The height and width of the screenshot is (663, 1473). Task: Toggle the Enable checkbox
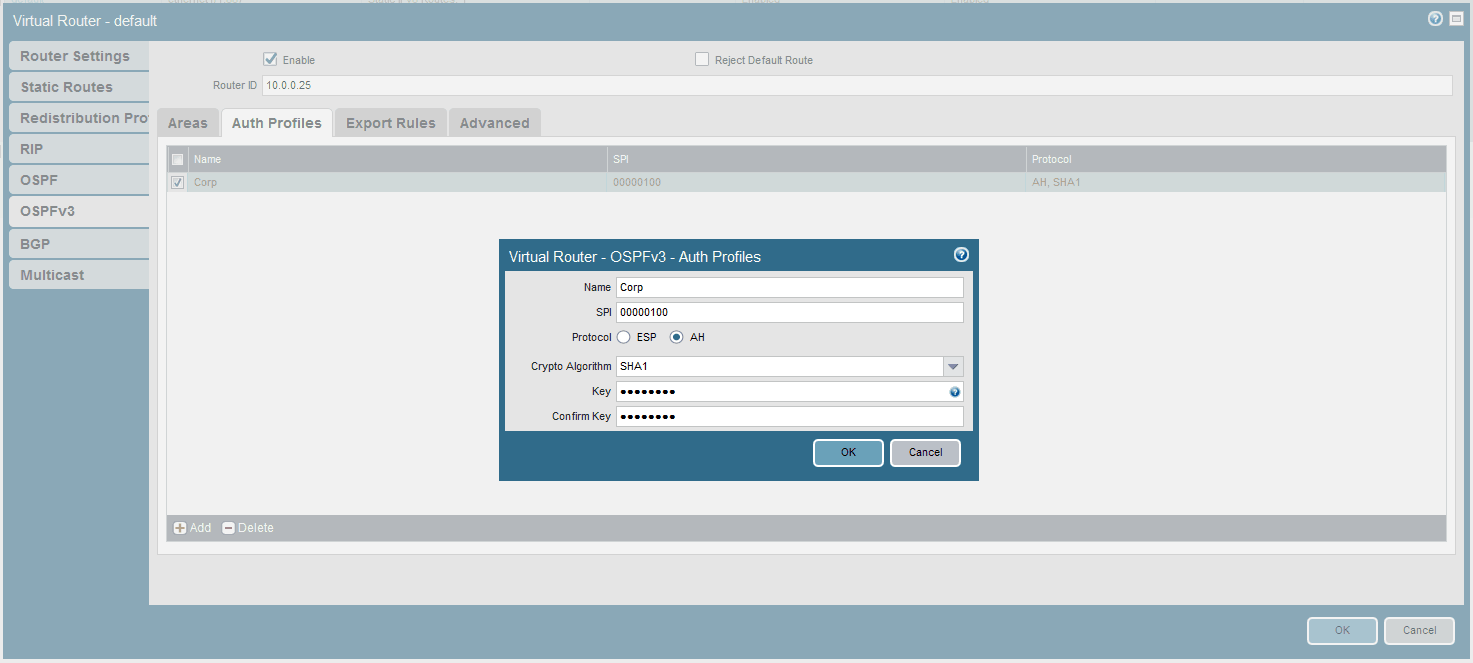tap(270, 59)
